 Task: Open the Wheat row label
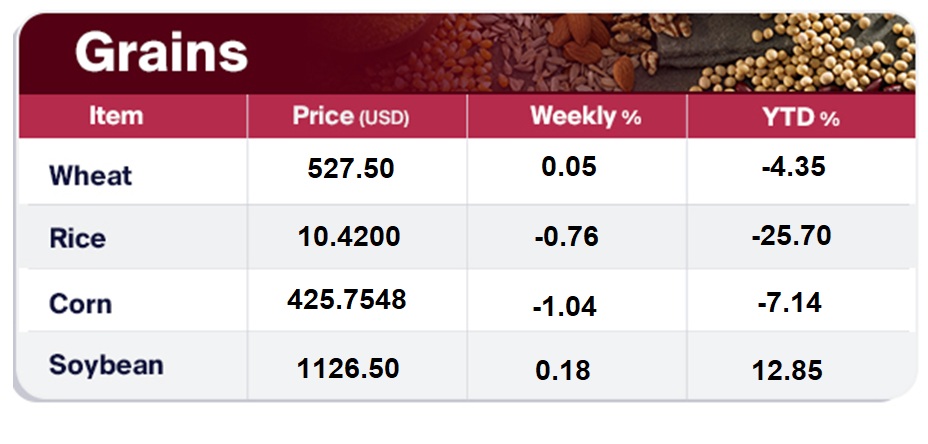pyautogui.click(x=90, y=176)
